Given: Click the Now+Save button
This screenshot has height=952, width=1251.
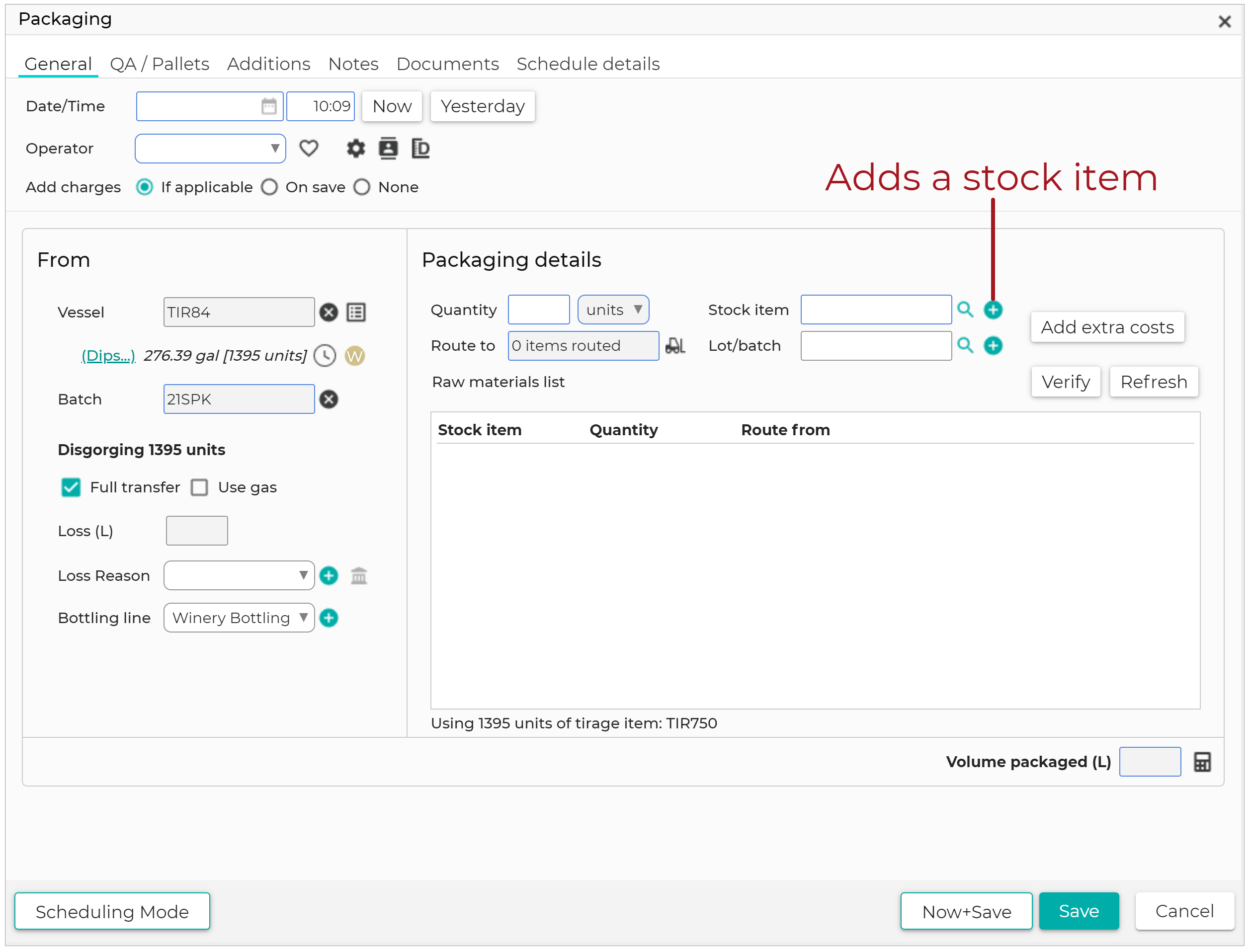Looking at the screenshot, I should [x=967, y=912].
